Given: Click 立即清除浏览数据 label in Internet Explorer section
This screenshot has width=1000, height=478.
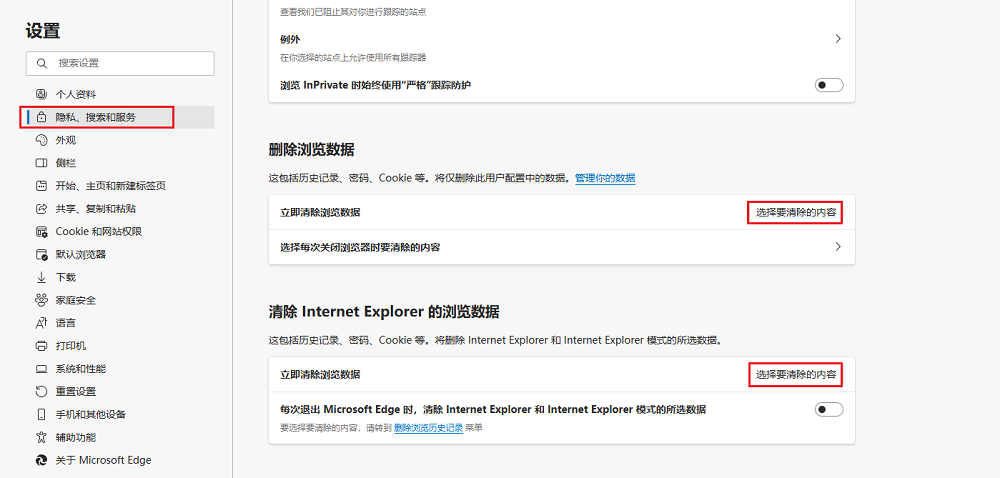Looking at the screenshot, I should point(320,375).
